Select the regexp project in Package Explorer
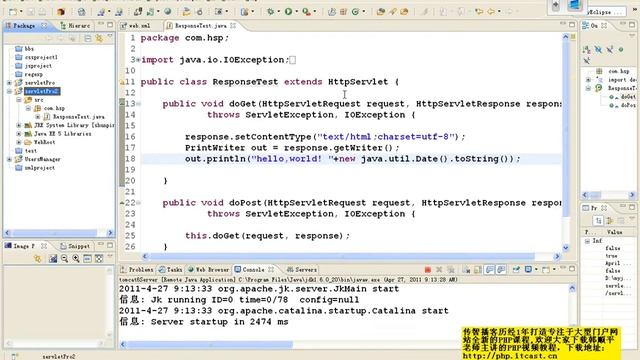 (x=33, y=74)
